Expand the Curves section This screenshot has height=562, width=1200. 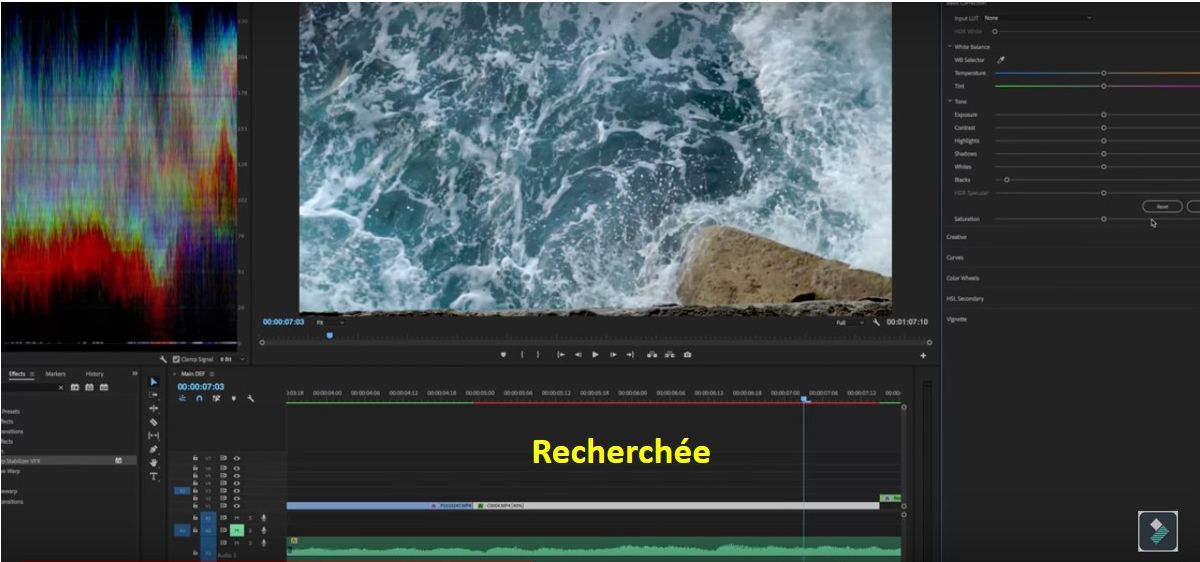point(955,258)
